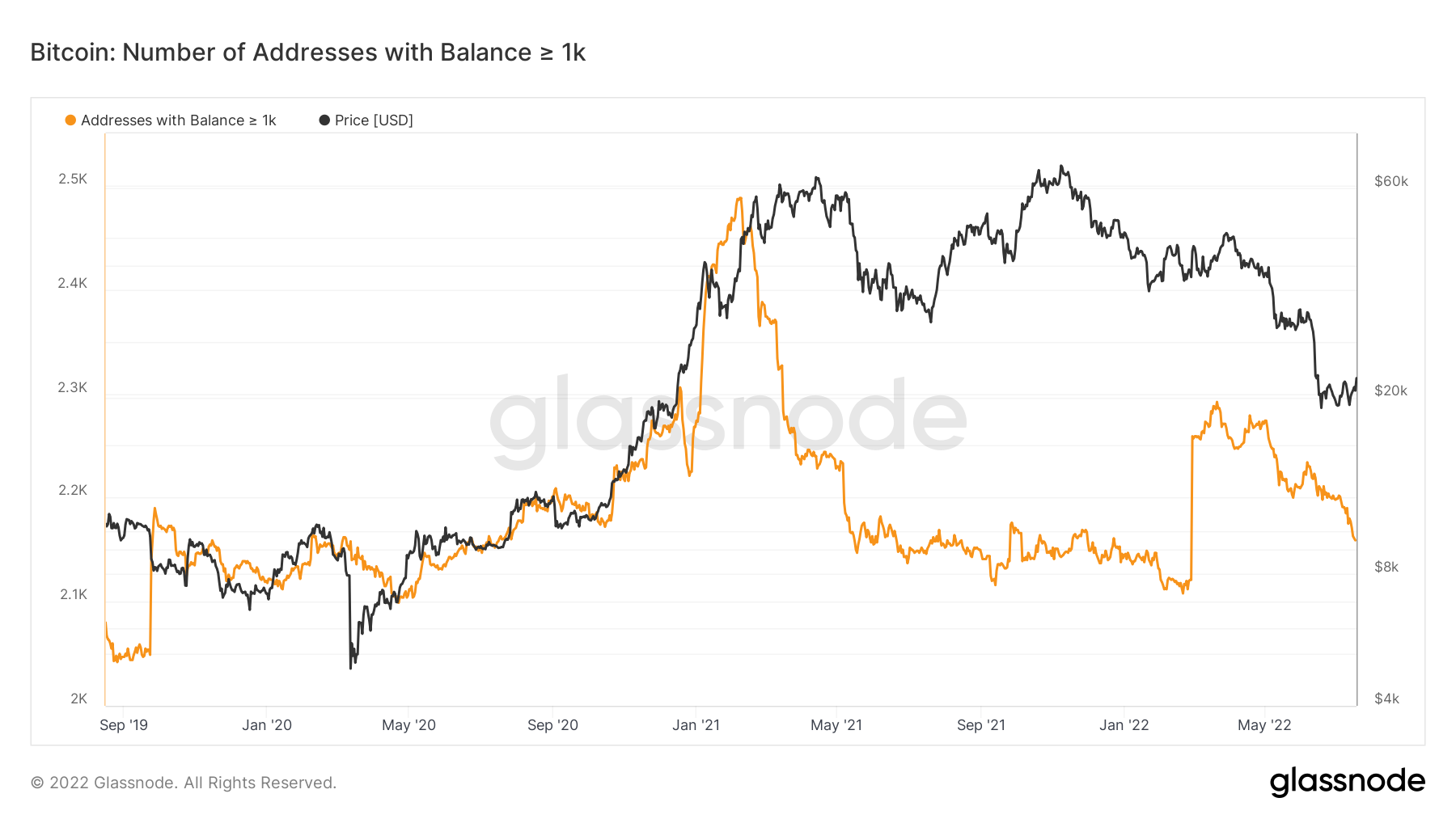The image size is (1456, 819).
Task: Select the May '22 x-axis label
Action: 1264,725
